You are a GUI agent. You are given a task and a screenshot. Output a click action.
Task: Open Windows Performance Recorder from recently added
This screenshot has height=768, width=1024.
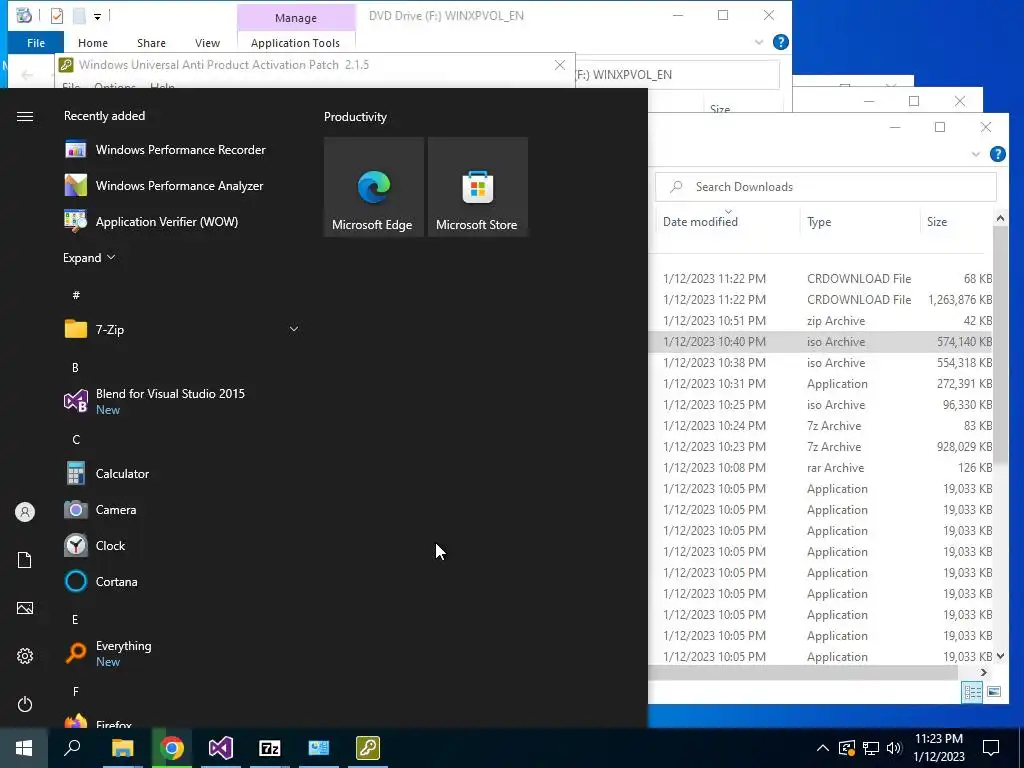click(165, 150)
